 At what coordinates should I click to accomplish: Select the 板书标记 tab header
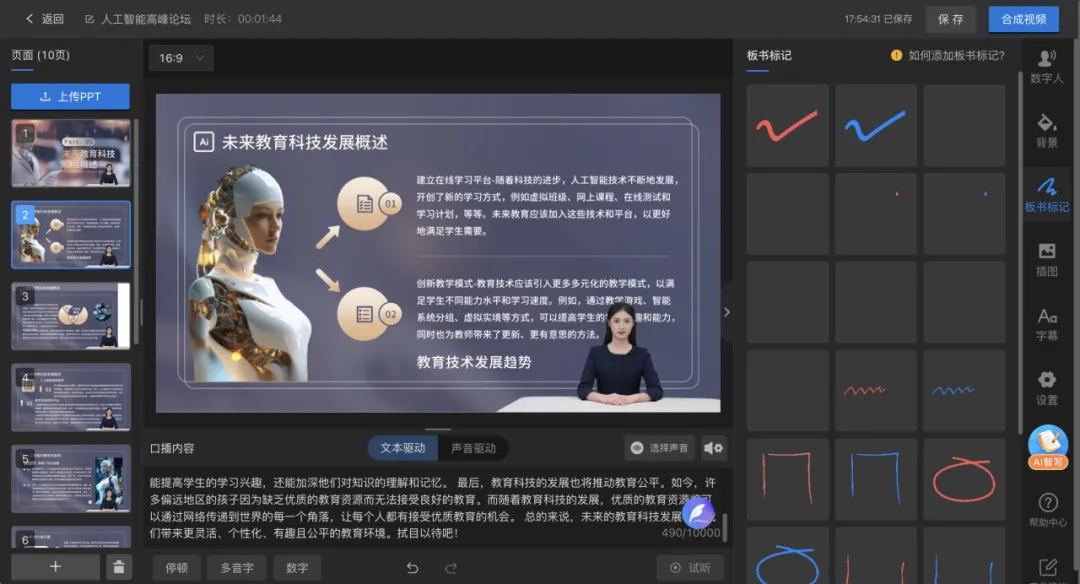pyautogui.click(x=768, y=56)
